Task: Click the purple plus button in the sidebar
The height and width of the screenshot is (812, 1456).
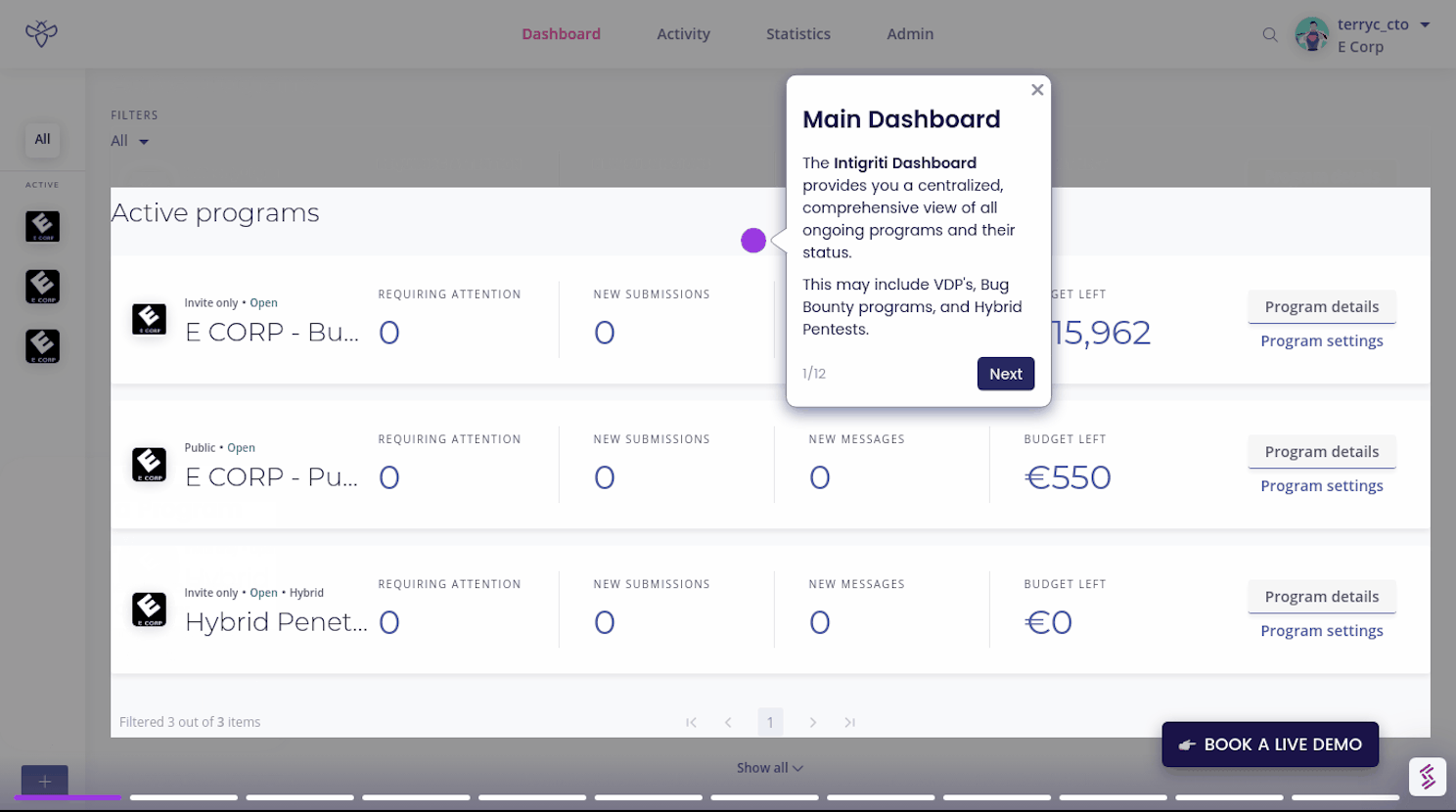Action: (43, 781)
